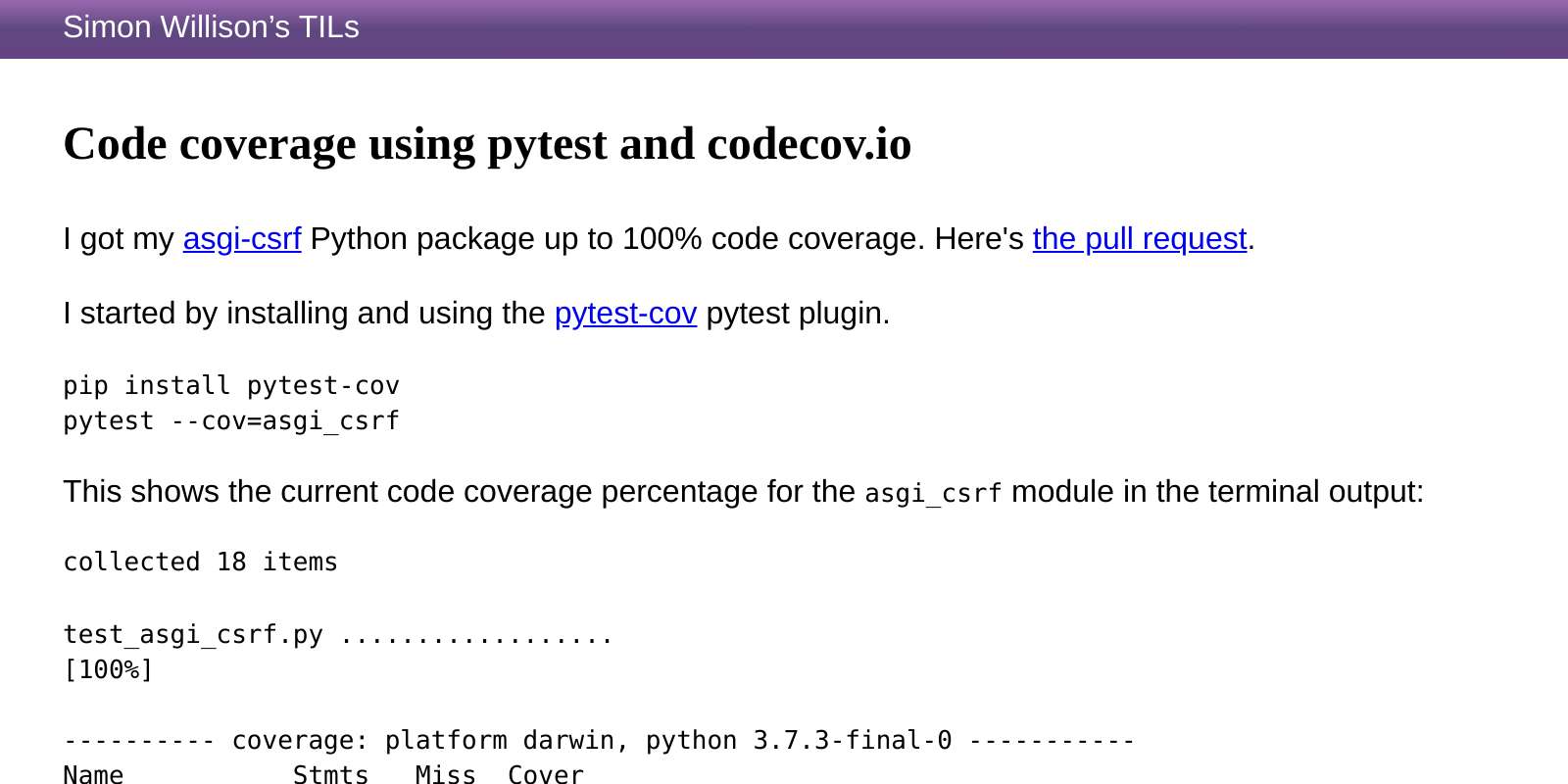
Task: Click the collected 18 items output line
Action: pyautogui.click(x=201, y=562)
